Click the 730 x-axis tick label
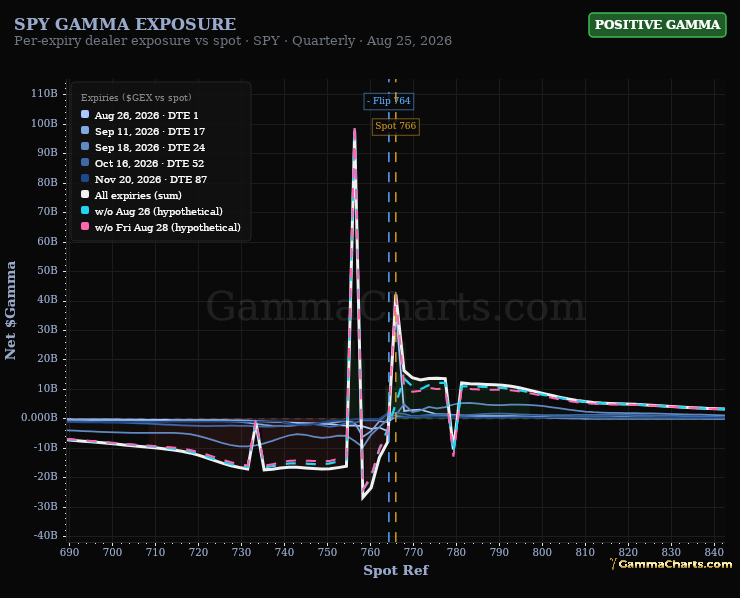The height and width of the screenshot is (598, 740). click(241, 552)
